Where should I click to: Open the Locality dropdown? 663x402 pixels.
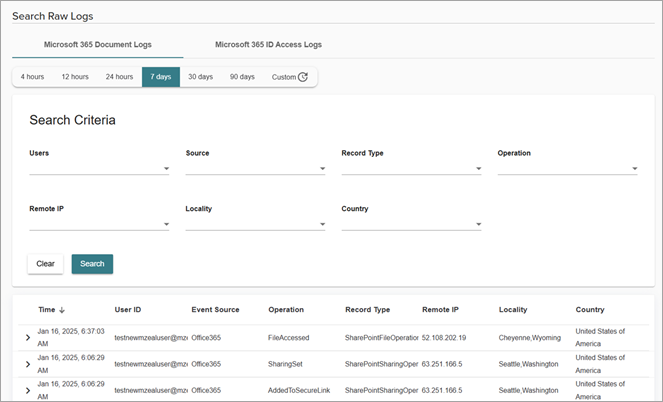[x=255, y=224]
